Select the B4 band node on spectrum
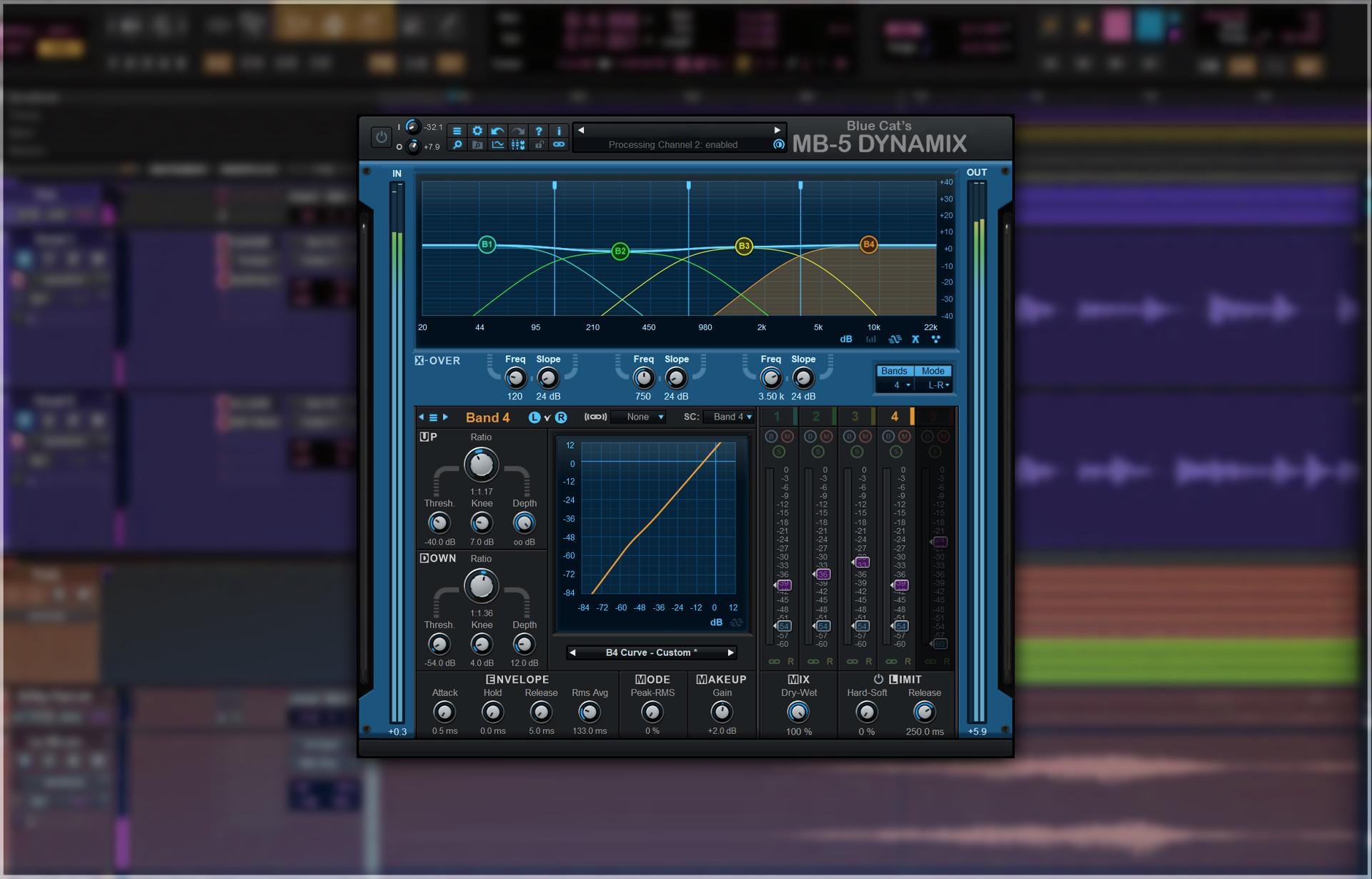Image resolution: width=1372 pixels, height=879 pixels. [x=868, y=244]
